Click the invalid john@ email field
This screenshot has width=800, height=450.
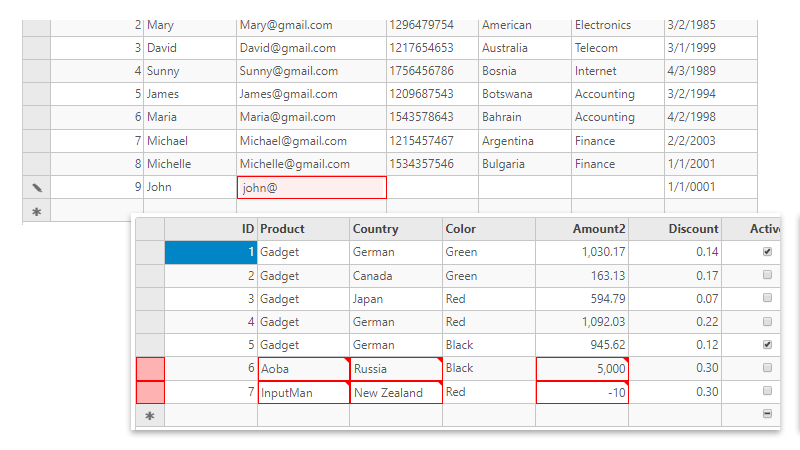click(311, 187)
